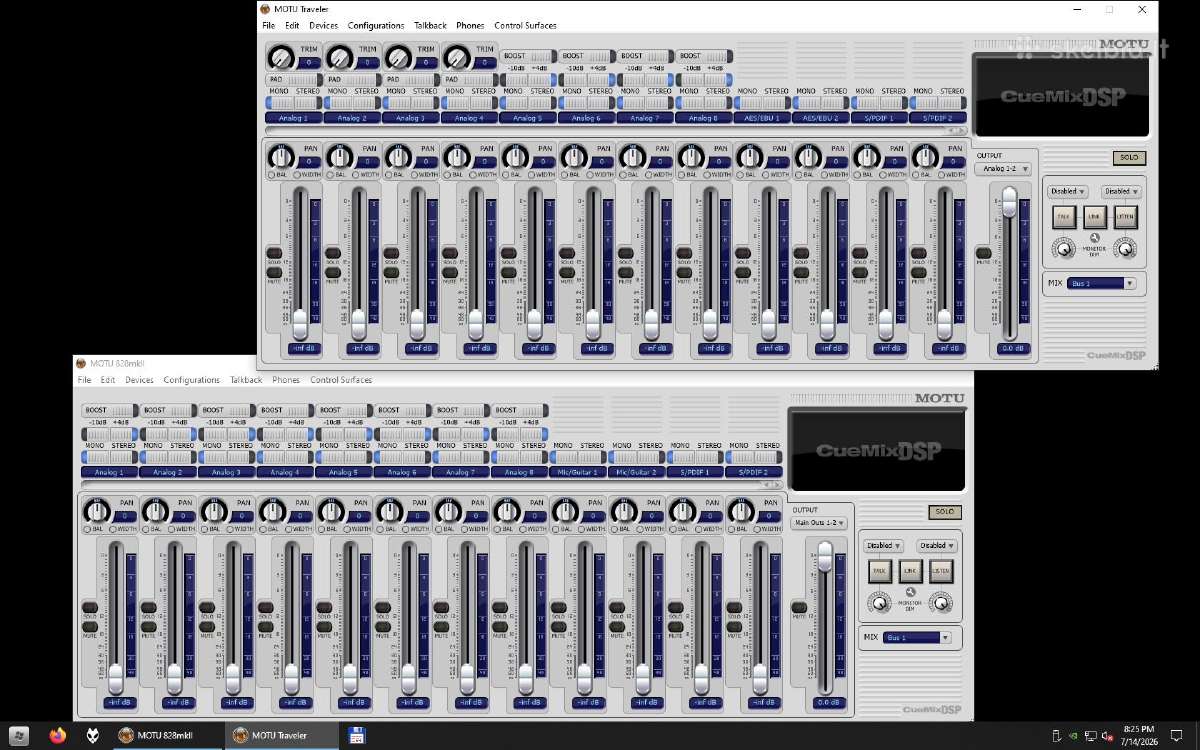Screen dimensions: 1200x750
Task: Open Configurations menu in MOTU Traveler window
Action: [376, 25]
